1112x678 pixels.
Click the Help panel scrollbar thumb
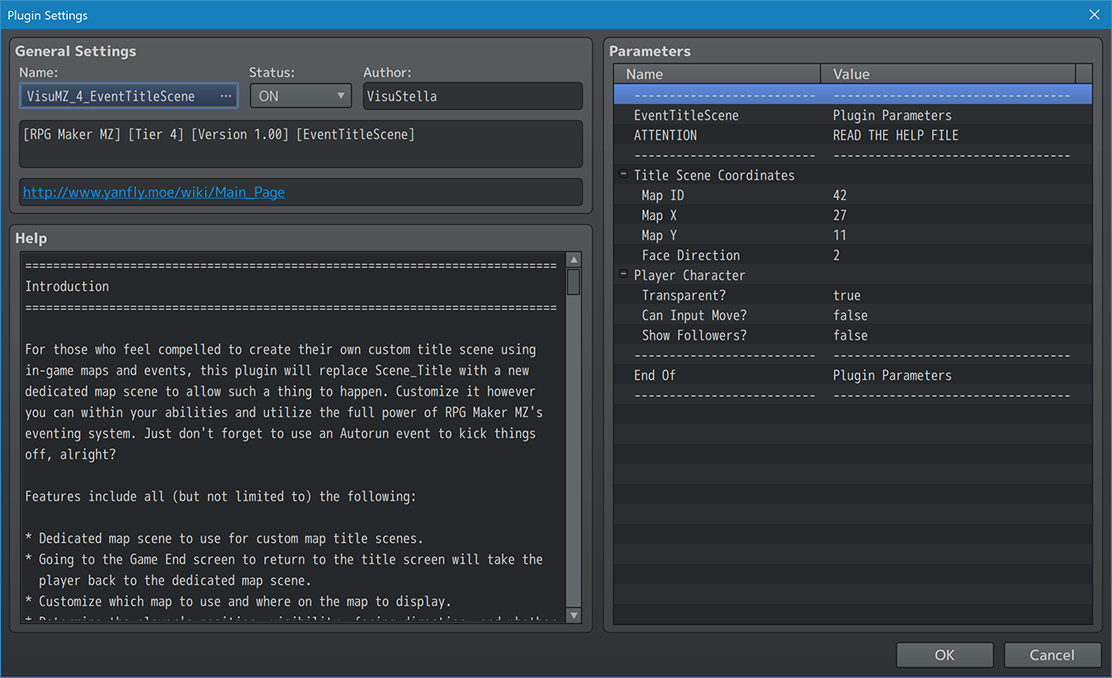(574, 282)
